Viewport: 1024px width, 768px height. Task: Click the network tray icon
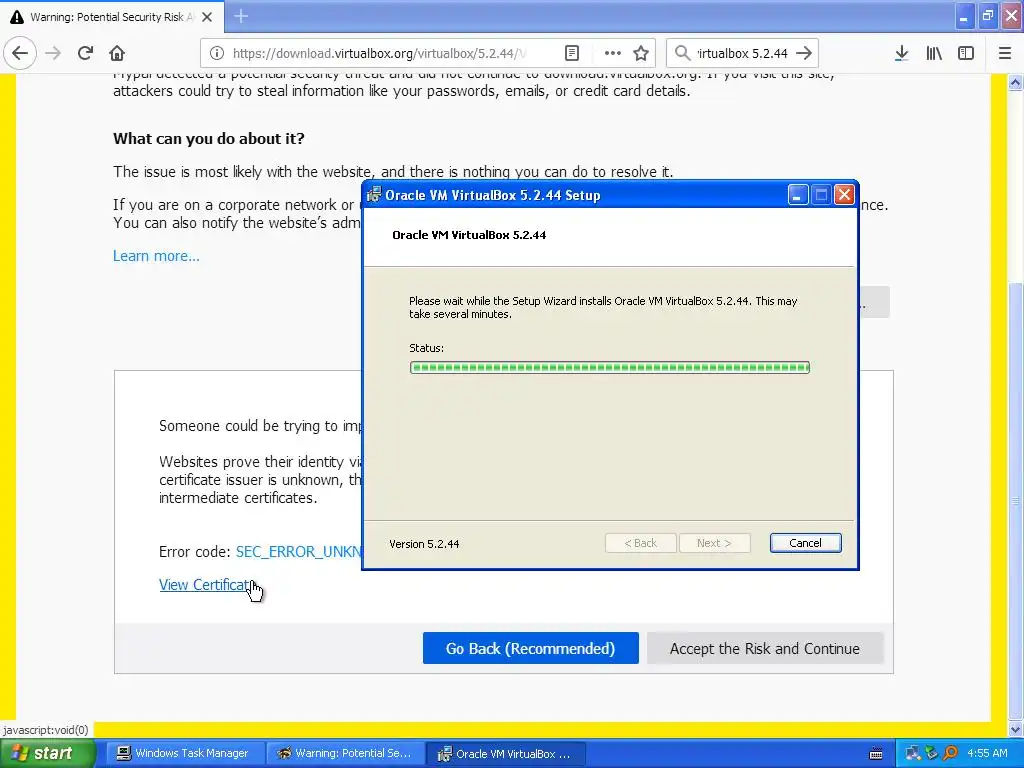(x=912, y=754)
